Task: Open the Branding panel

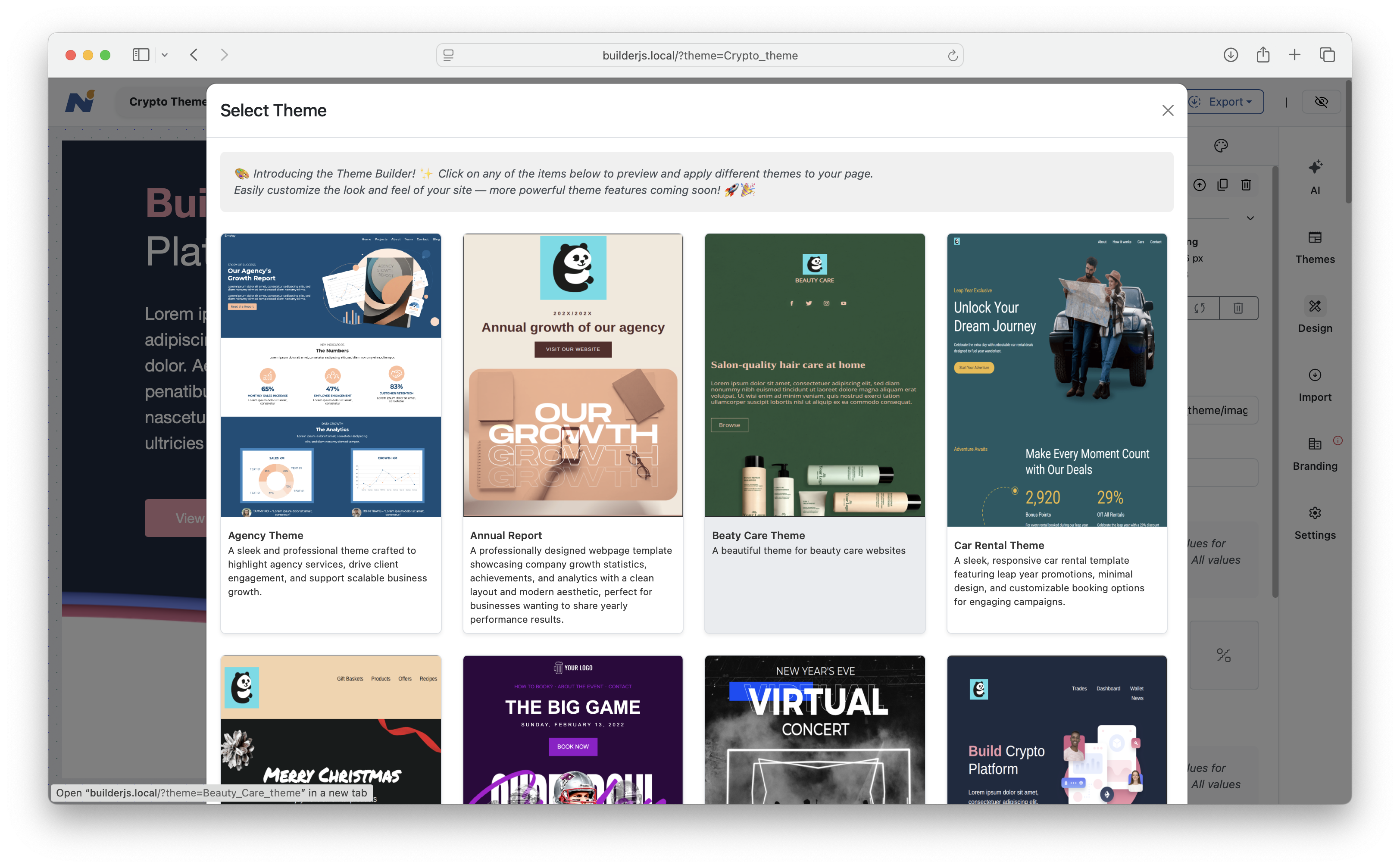Action: point(1315,453)
